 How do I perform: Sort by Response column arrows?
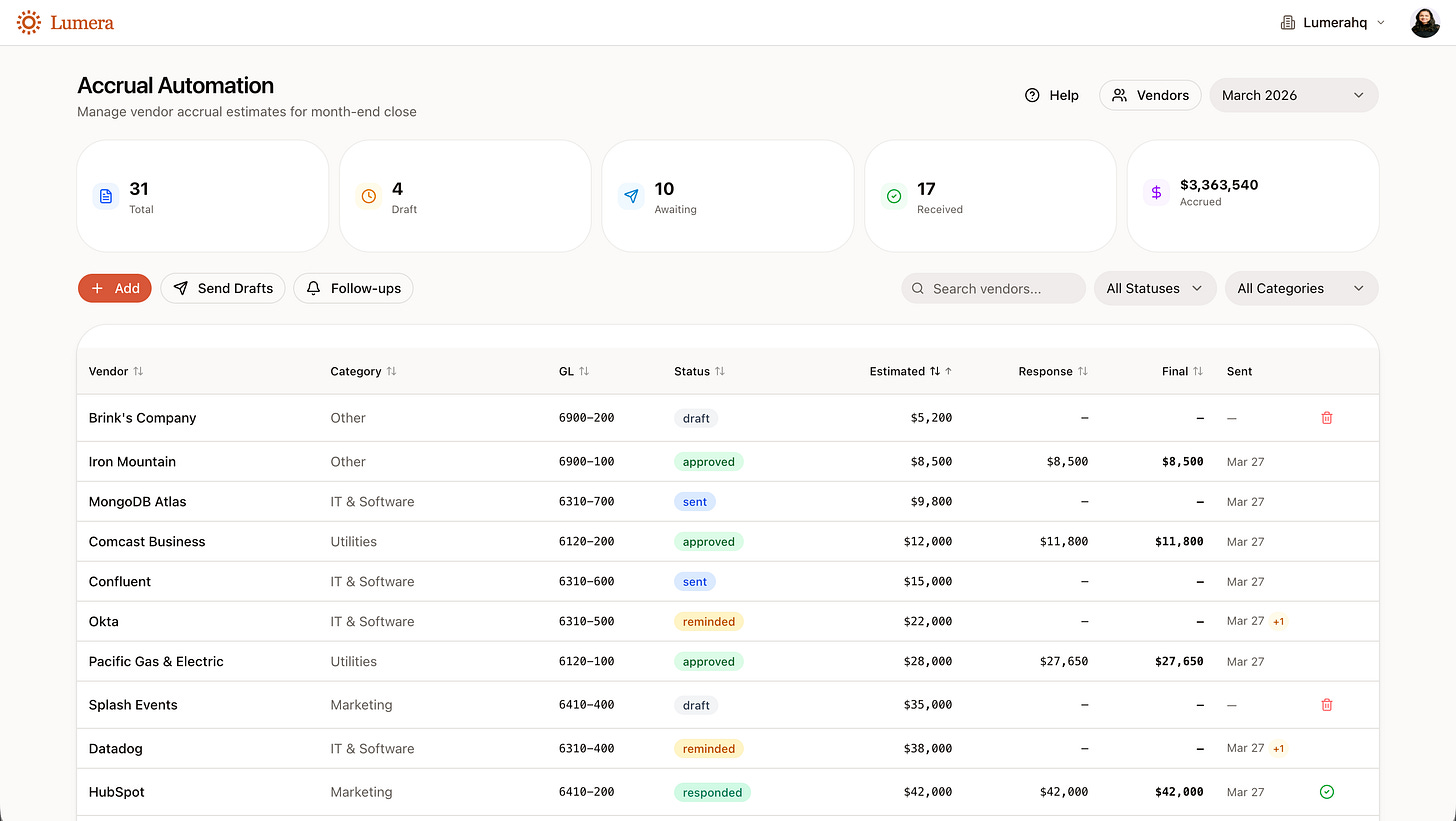pos(1083,371)
